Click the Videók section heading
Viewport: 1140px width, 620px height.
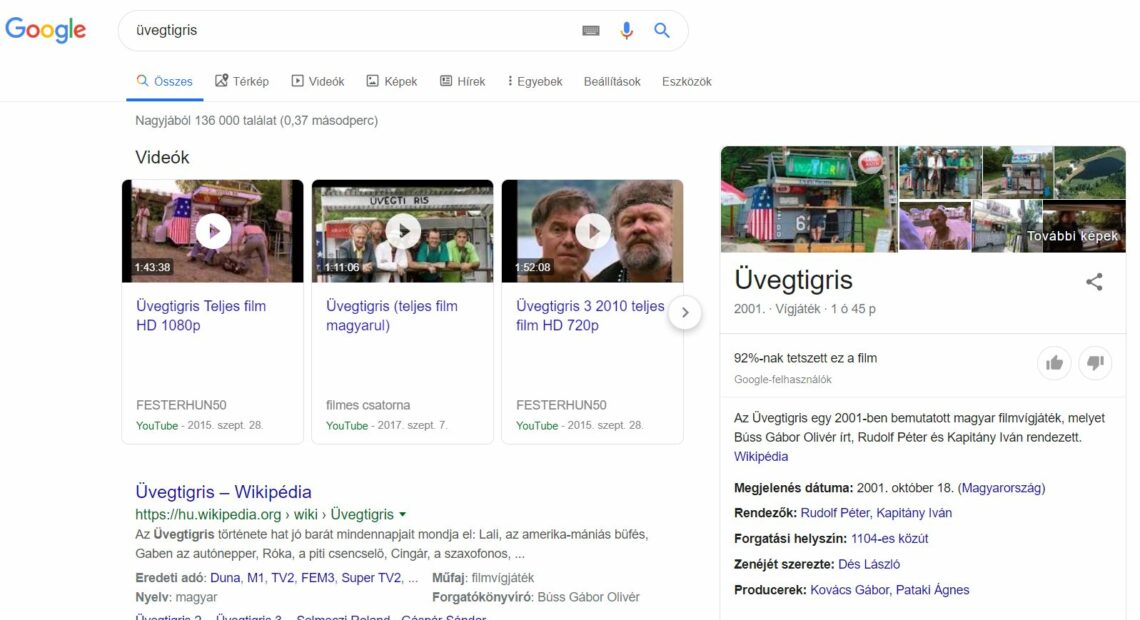coord(162,157)
